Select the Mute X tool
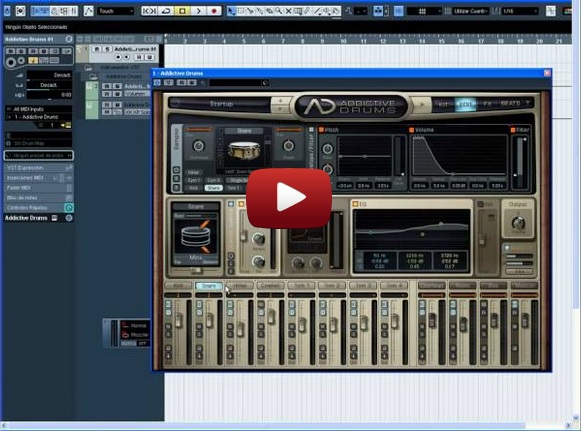 point(288,11)
